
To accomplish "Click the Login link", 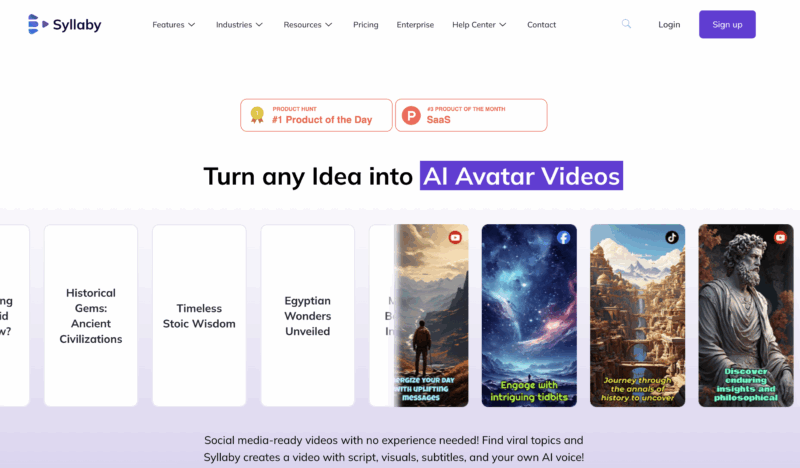I will coord(669,24).
